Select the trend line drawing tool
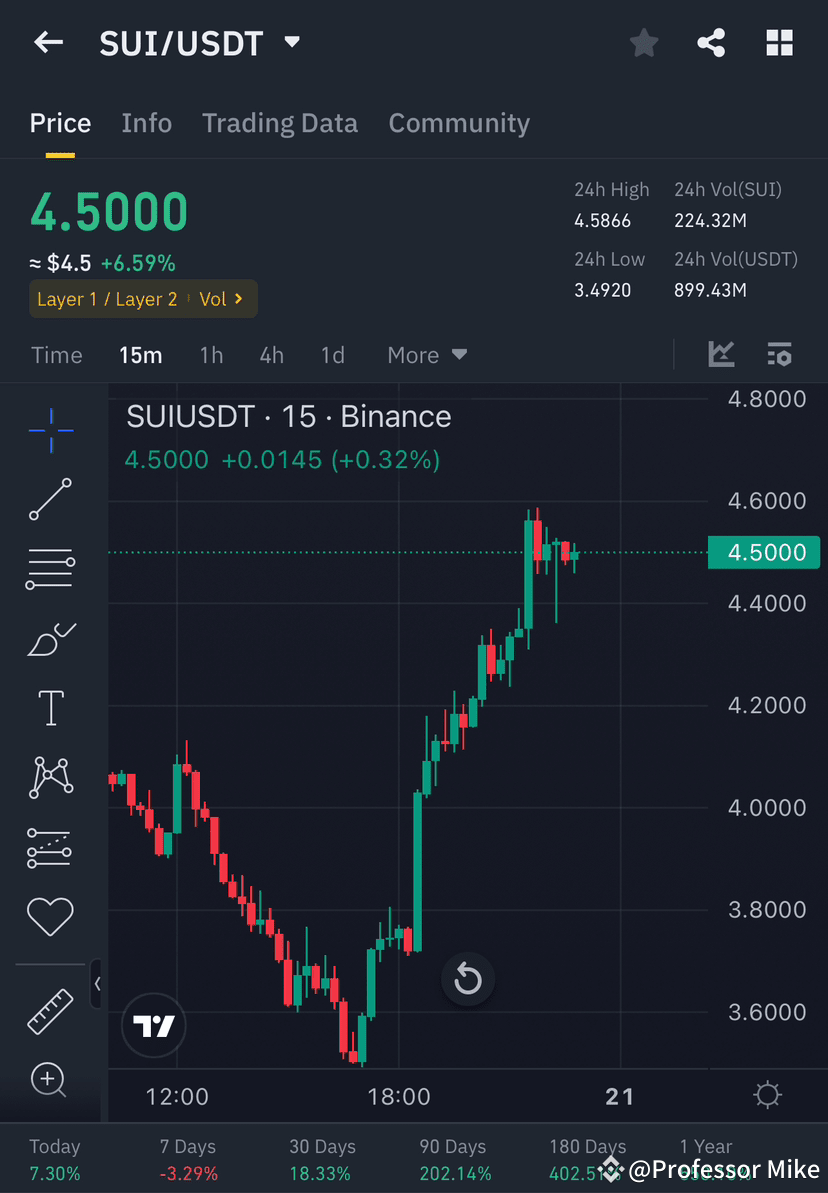The width and height of the screenshot is (828, 1193). (50, 500)
